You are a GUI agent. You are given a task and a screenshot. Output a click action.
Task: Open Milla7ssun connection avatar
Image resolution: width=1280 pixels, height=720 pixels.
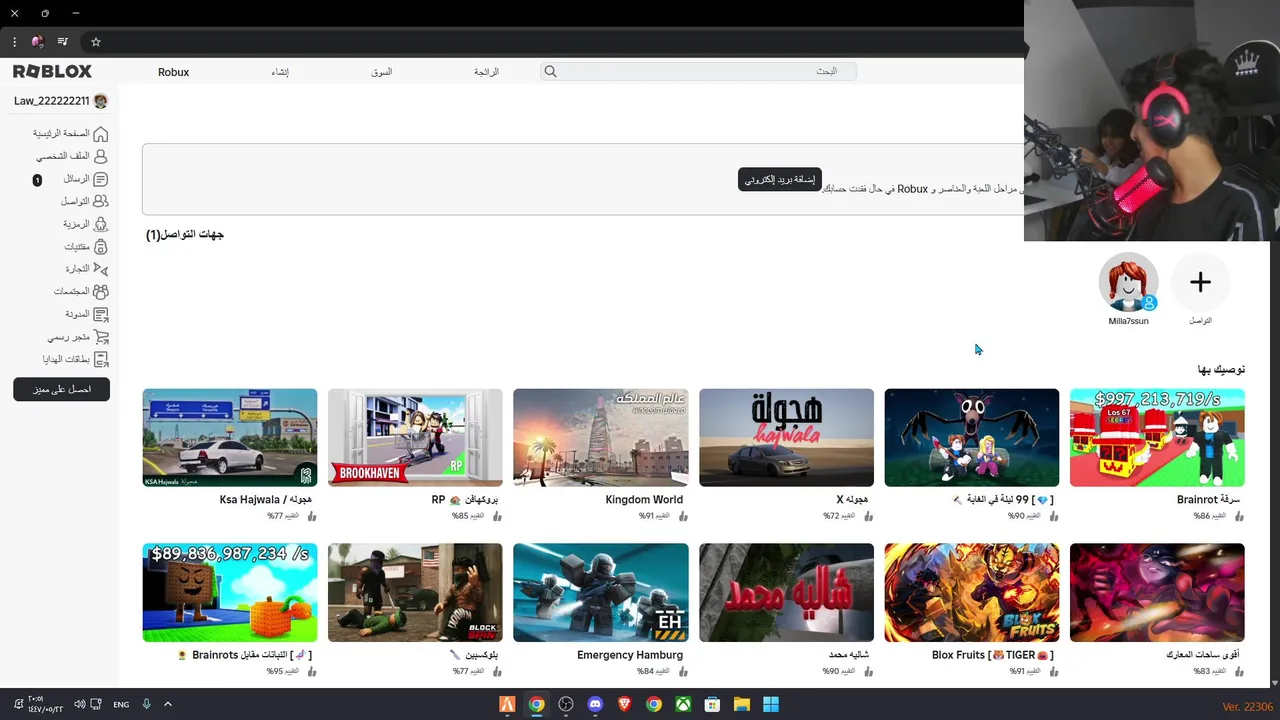click(x=1128, y=282)
